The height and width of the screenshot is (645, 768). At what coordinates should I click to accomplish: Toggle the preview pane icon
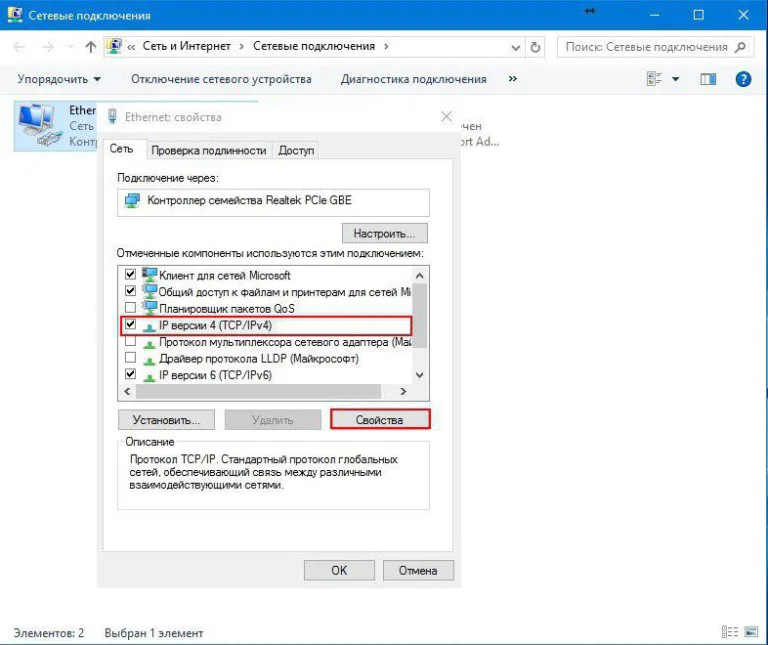pyautogui.click(x=708, y=79)
